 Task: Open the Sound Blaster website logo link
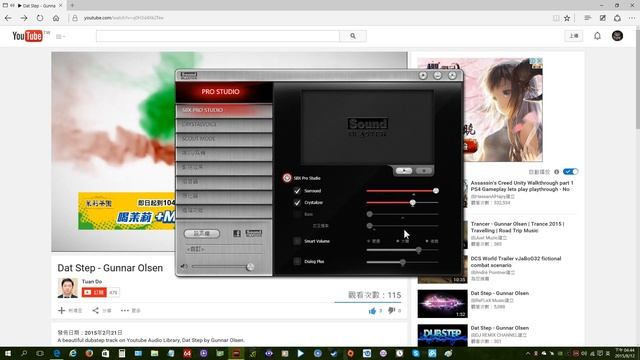click(x=253, y=233)
